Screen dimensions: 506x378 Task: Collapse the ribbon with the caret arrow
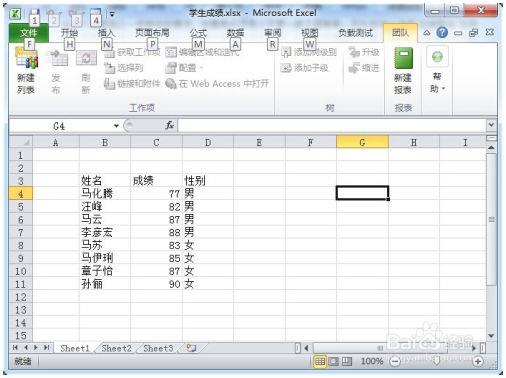[427, 33]
